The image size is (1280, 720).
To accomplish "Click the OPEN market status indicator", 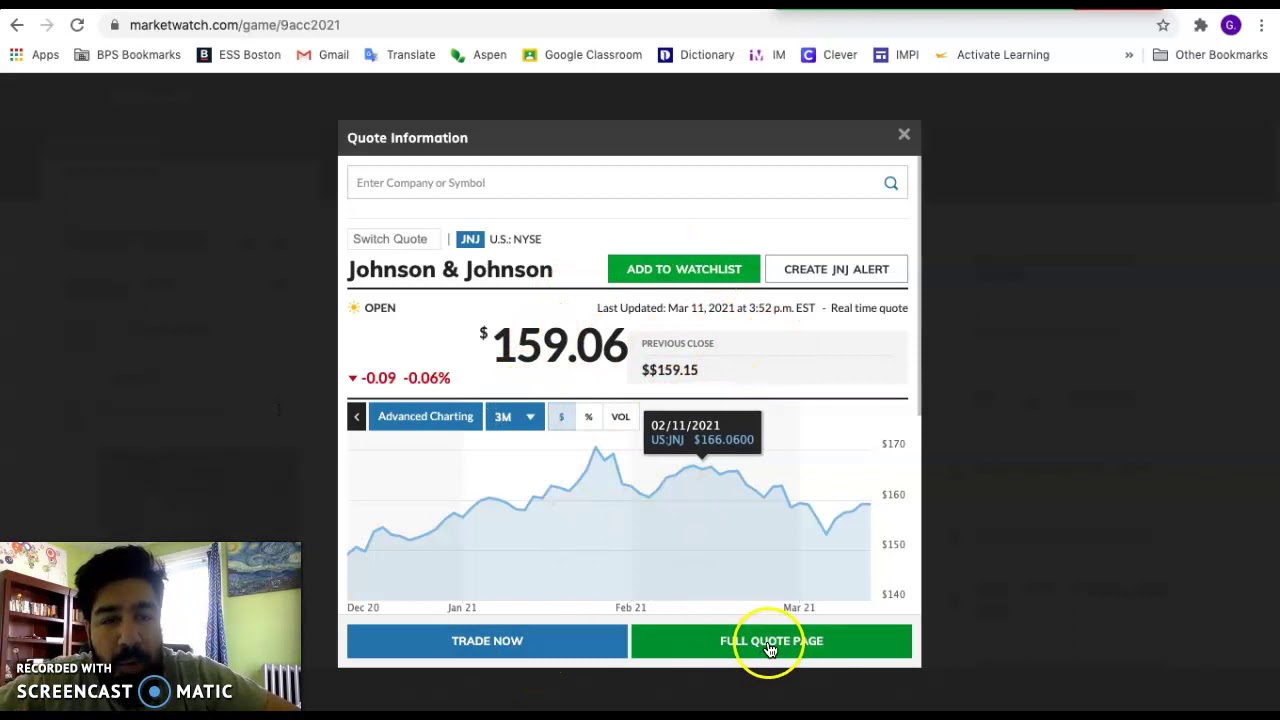I will [372, 308].
